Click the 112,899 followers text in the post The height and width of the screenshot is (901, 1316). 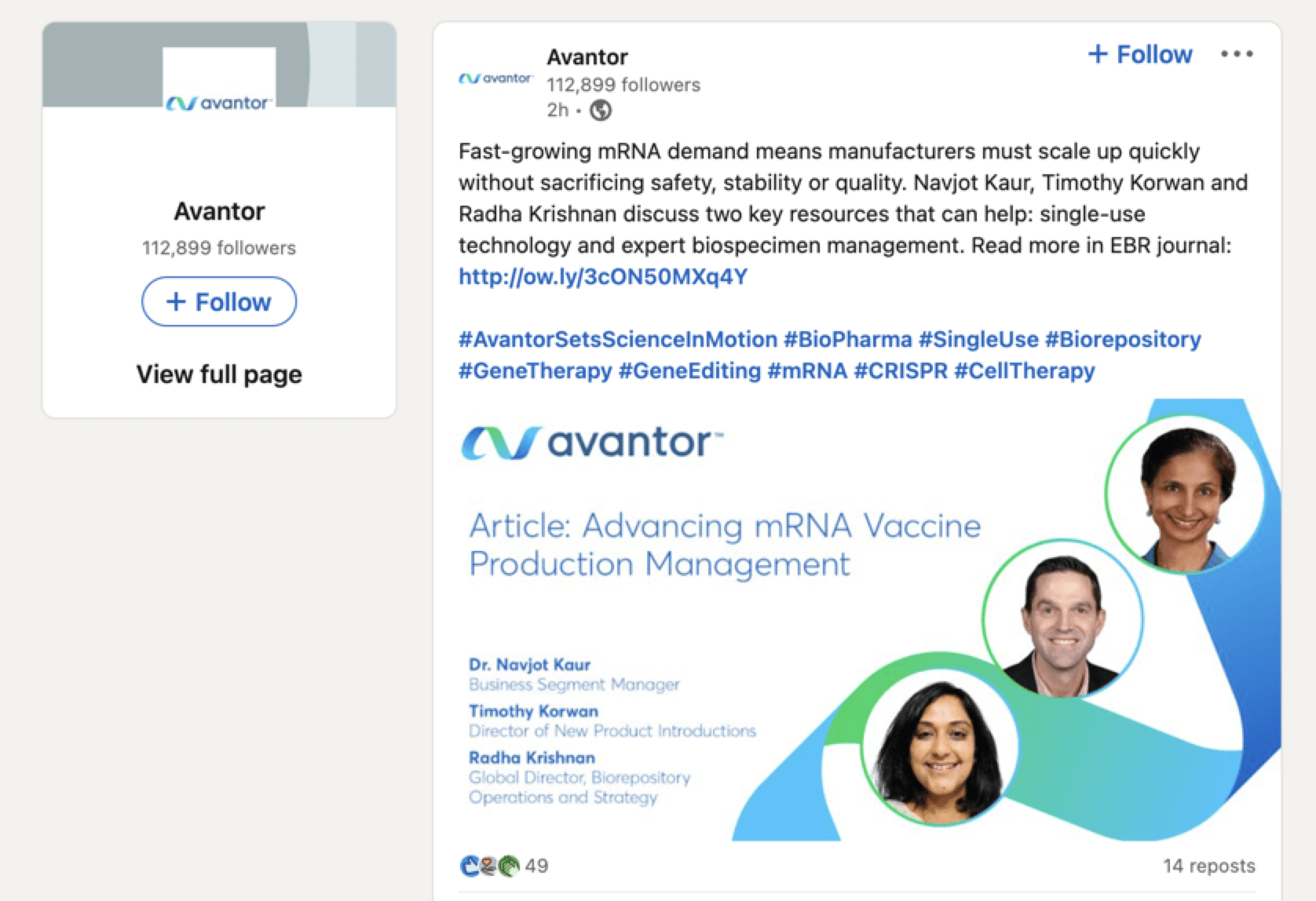pos(623,85)
